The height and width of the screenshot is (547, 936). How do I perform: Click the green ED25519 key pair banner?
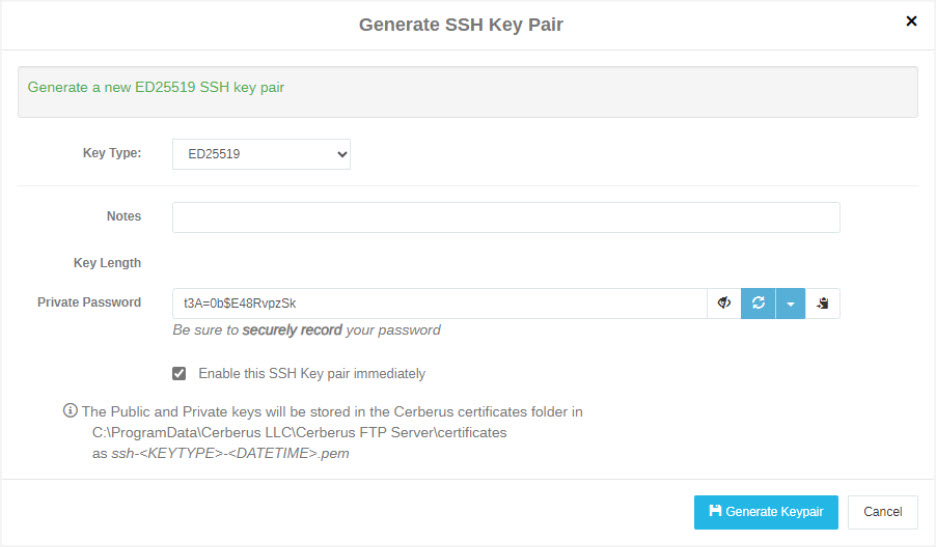point(467,92)
